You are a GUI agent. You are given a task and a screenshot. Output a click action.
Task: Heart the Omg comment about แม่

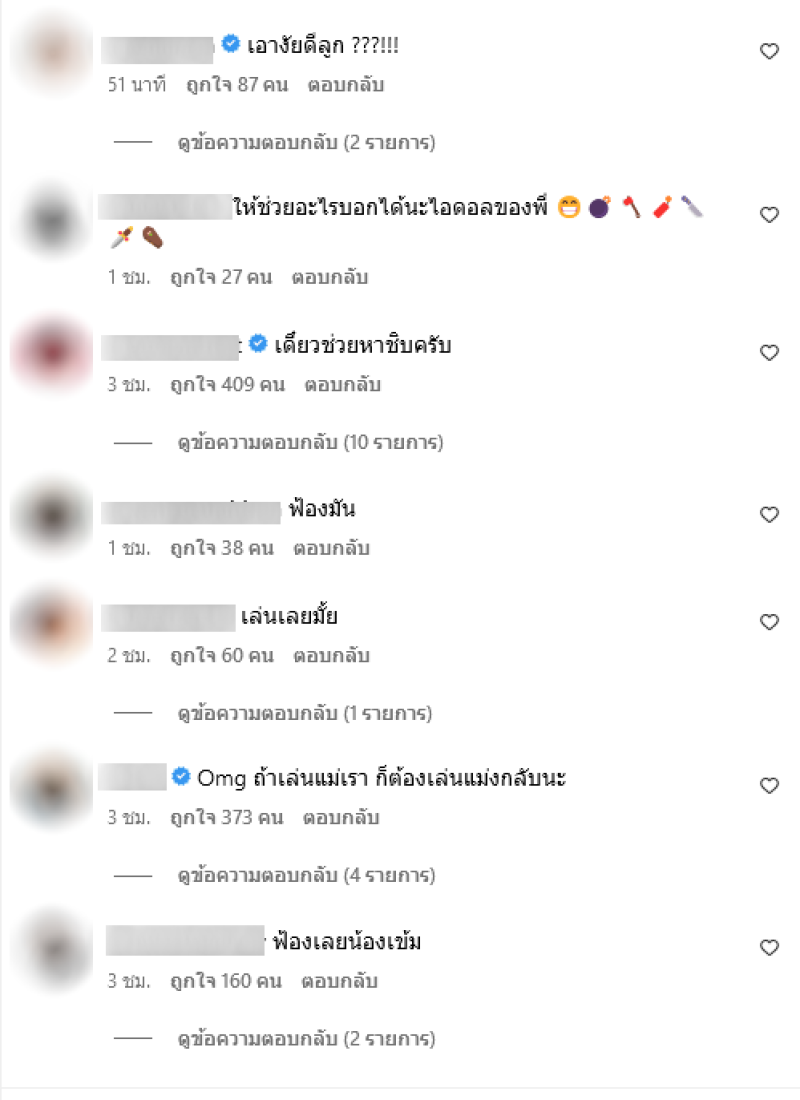click(x=769, y=786)
